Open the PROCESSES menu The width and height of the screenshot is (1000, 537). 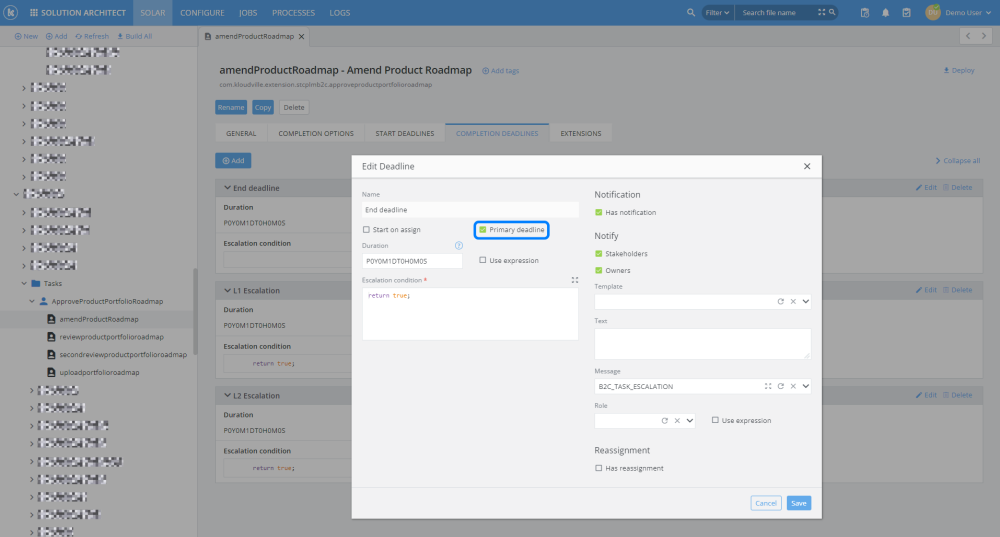(293, 13)
